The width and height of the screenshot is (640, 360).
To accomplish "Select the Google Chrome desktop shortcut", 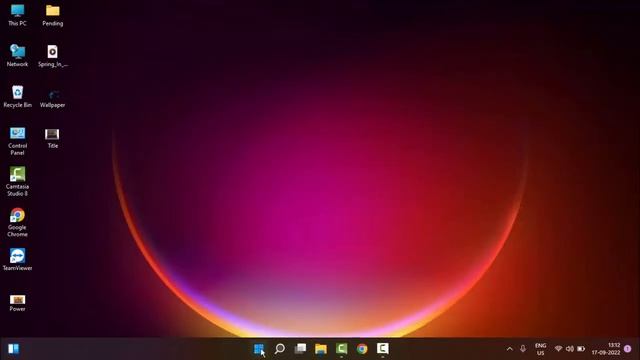I will pyautogui.click(x=18, y=222).
